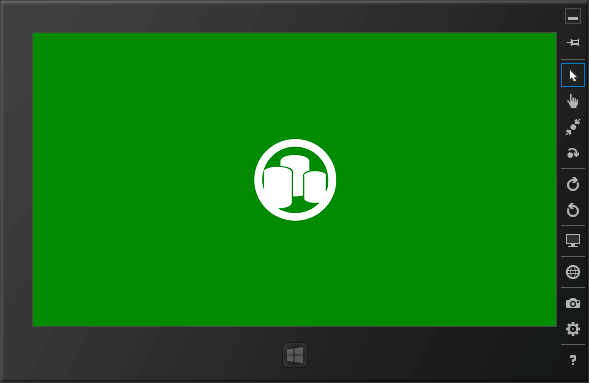Open the change resolution monitor icon
This screenshot has width=589, height=383.
(x=572, y=241)
